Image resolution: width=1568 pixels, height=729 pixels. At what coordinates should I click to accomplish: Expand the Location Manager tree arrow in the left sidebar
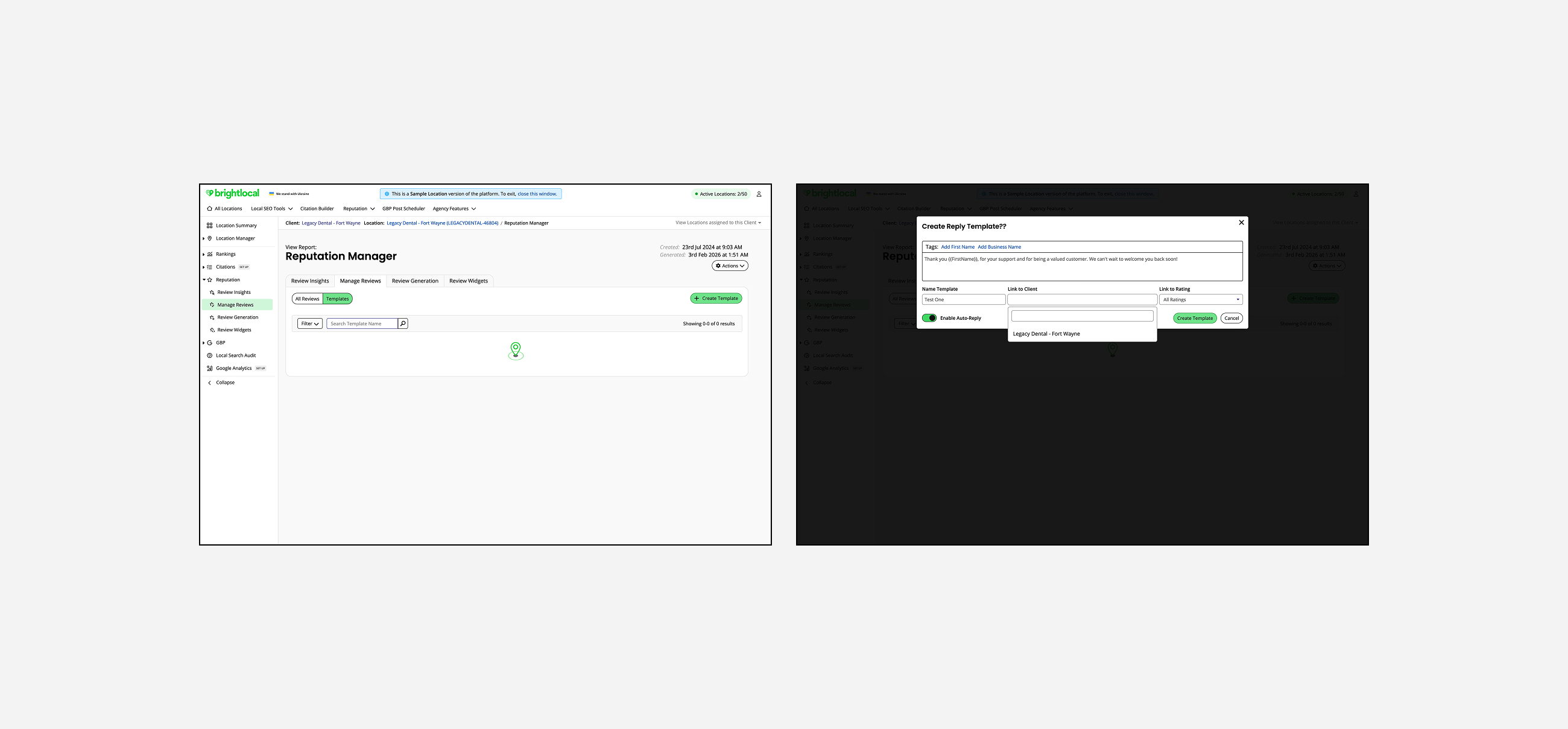pos(204,238)
